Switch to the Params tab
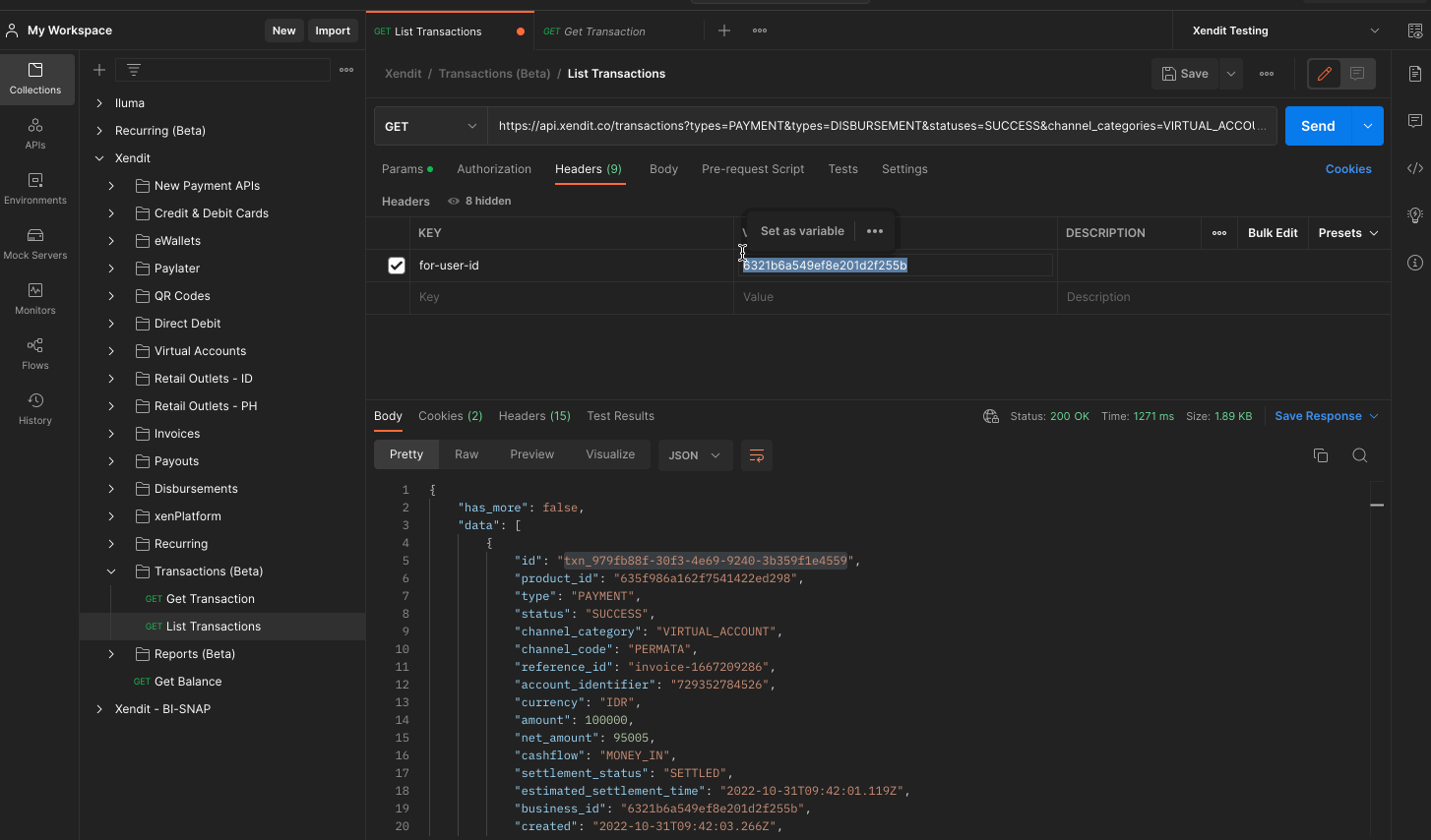The image size is (1431, 840). [406, 169]
